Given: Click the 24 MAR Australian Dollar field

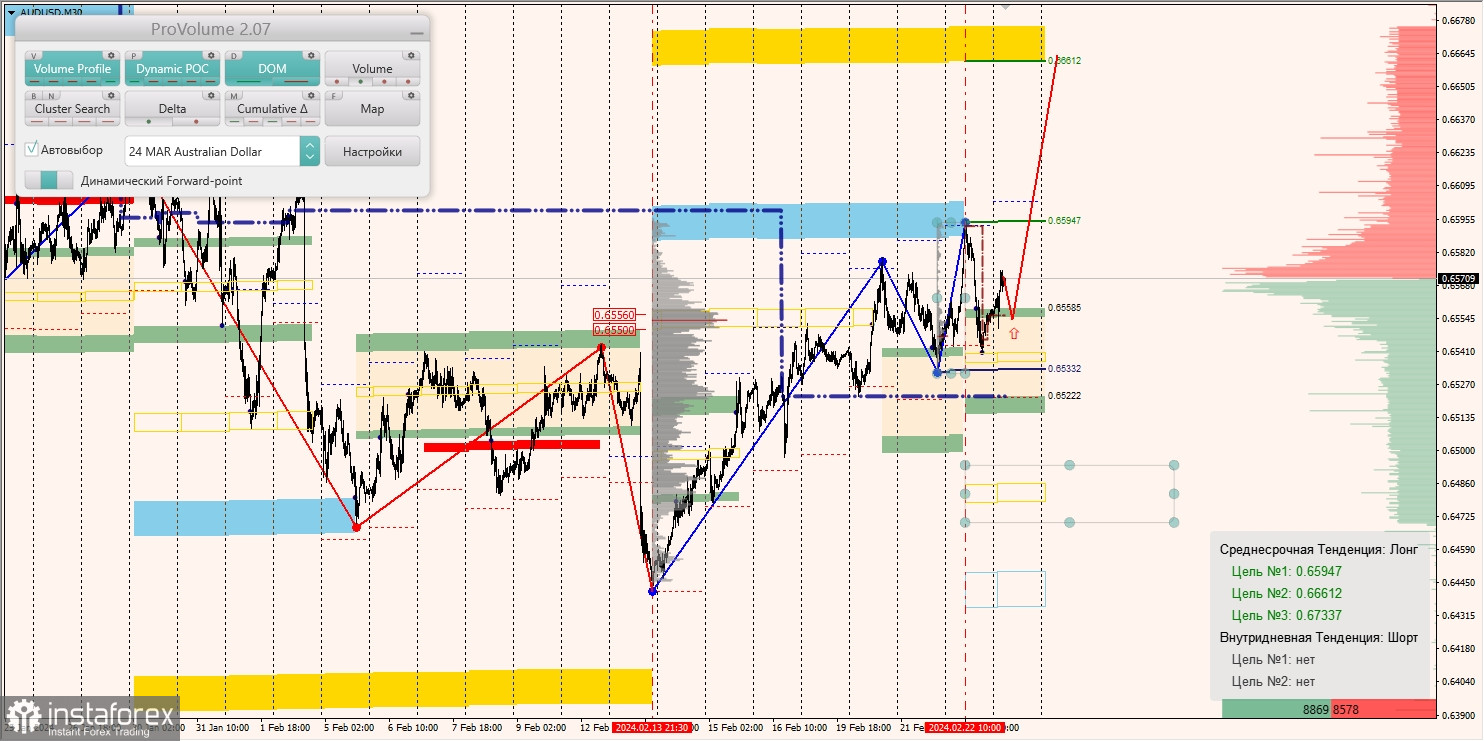Looking at the screenshot, I should [x=212, y=151].
